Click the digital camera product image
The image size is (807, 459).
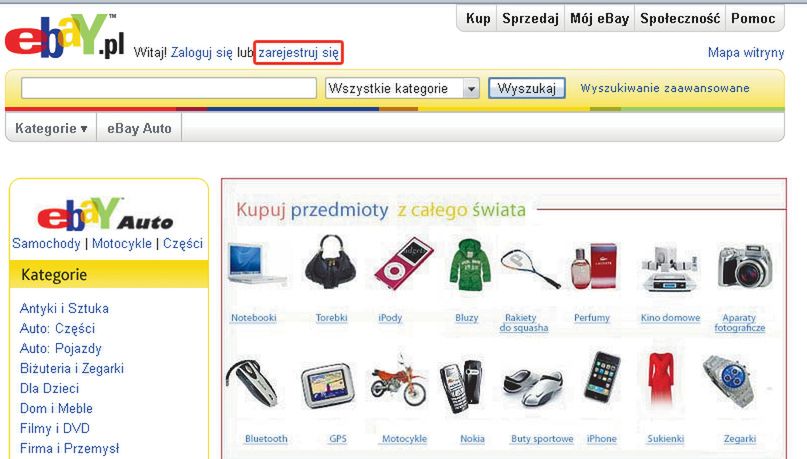pos(745,266)
